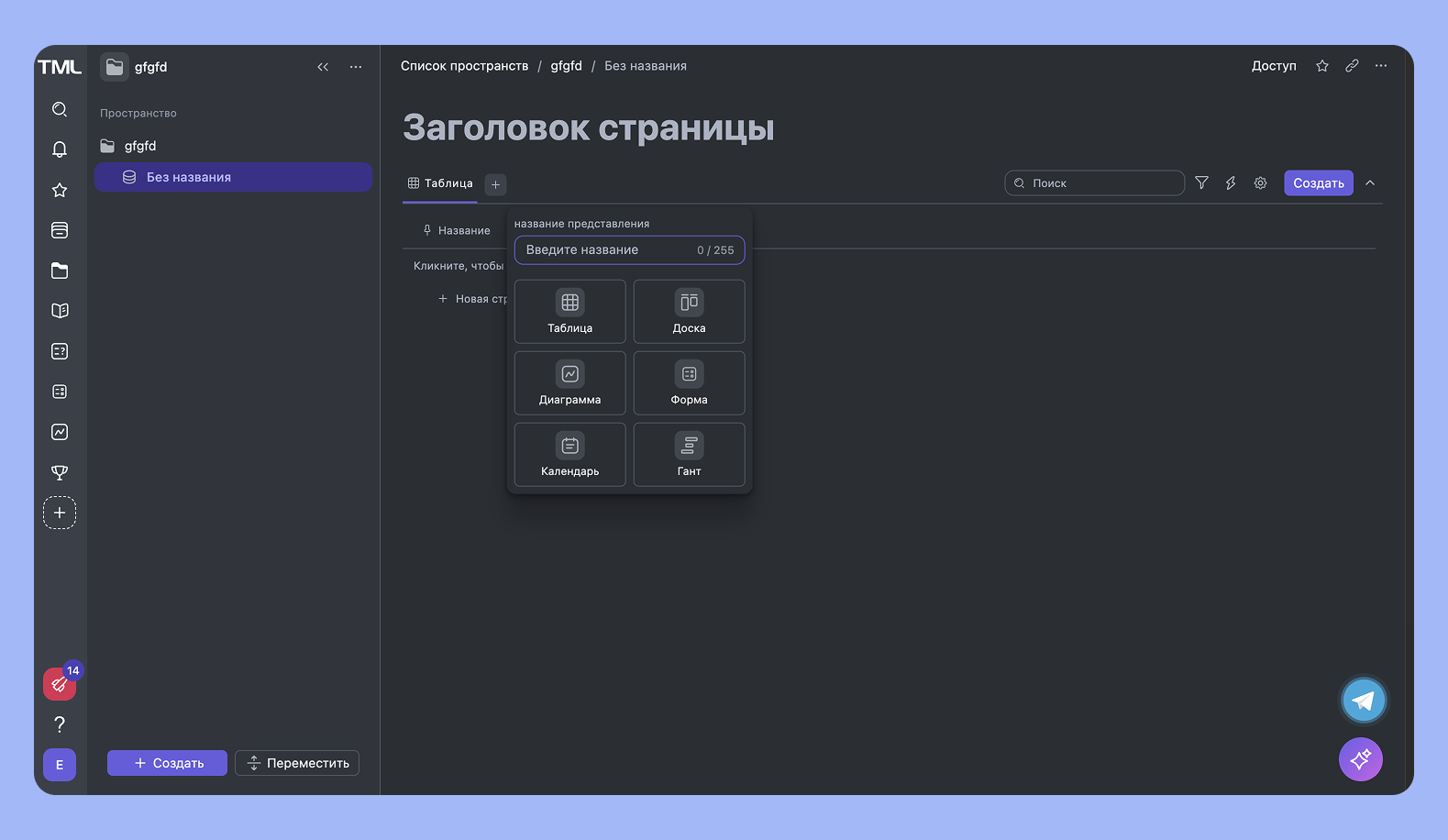The height and width of the screenshot is (840, 1448).
Task: Choose the Доска view type
Action: point(689,312)
